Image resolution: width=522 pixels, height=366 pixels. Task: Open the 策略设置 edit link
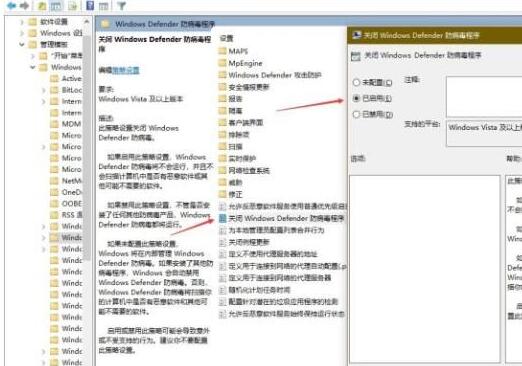(x=126, y=70)
